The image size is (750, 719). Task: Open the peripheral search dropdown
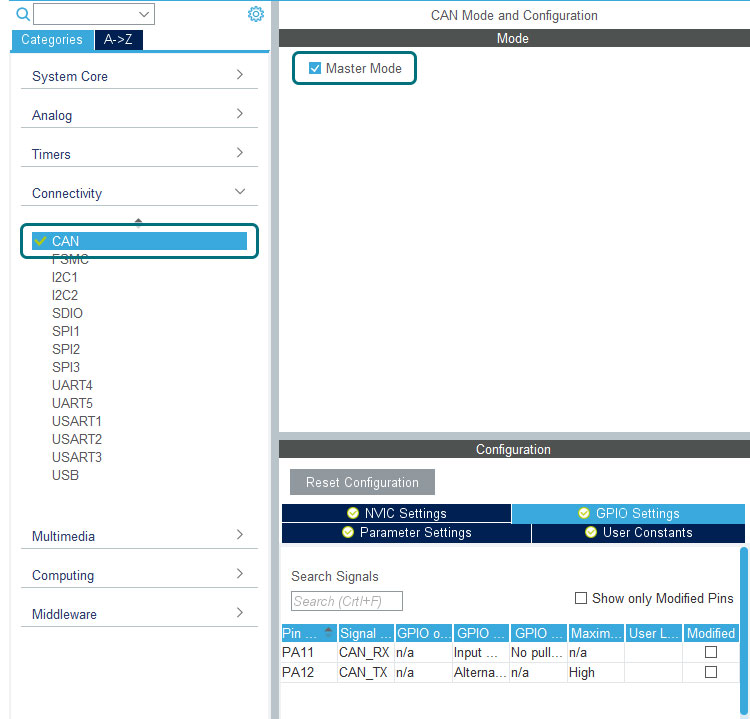click(145, 14)
